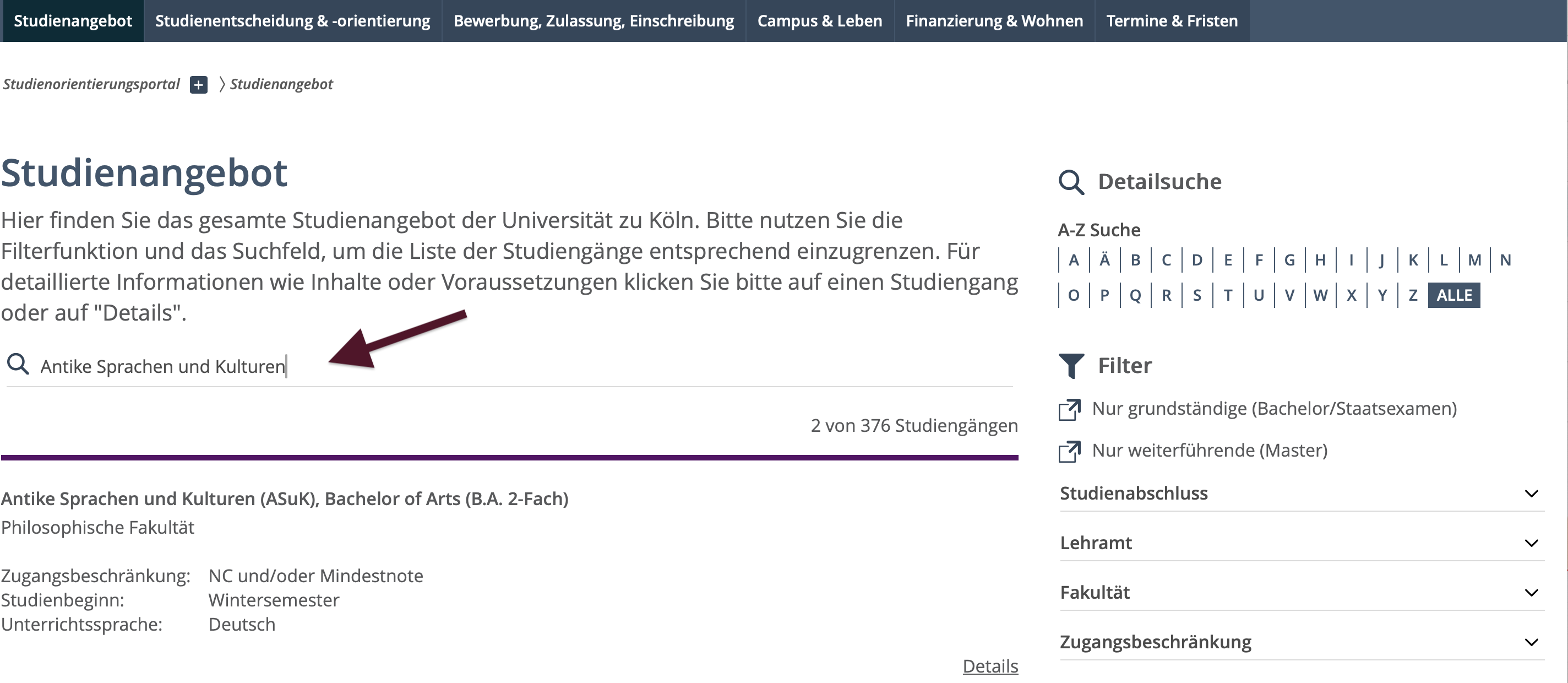The height and width of the screenshot is (683, 1568).
Task: Open the Termine & Fristen menu
Action: [x=1172, y=21]
